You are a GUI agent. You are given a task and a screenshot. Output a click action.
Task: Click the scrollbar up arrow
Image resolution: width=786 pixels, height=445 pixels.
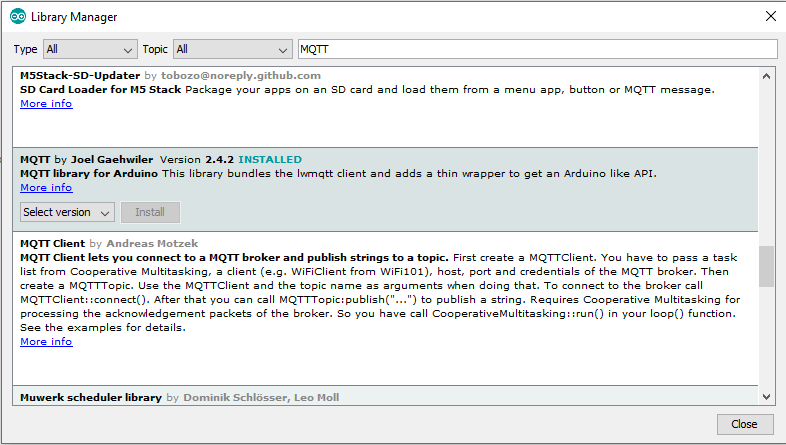pyautogui.click(x=766, y=76)
